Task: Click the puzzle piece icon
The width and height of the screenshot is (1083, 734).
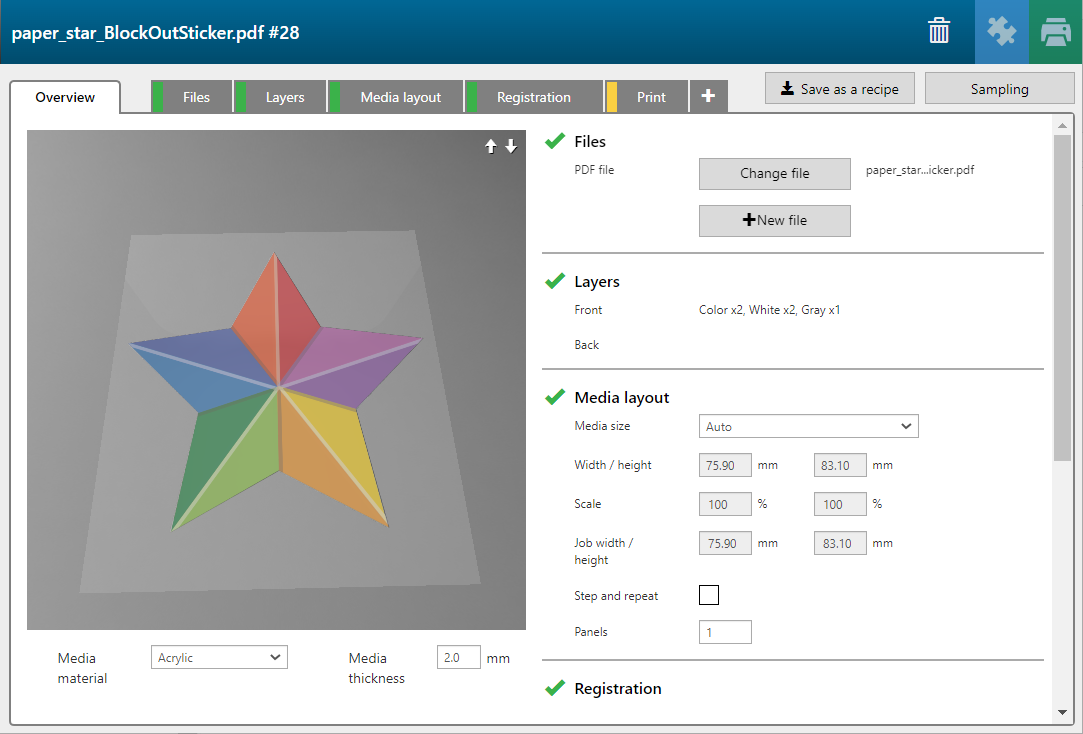Action: point(1001,32)
